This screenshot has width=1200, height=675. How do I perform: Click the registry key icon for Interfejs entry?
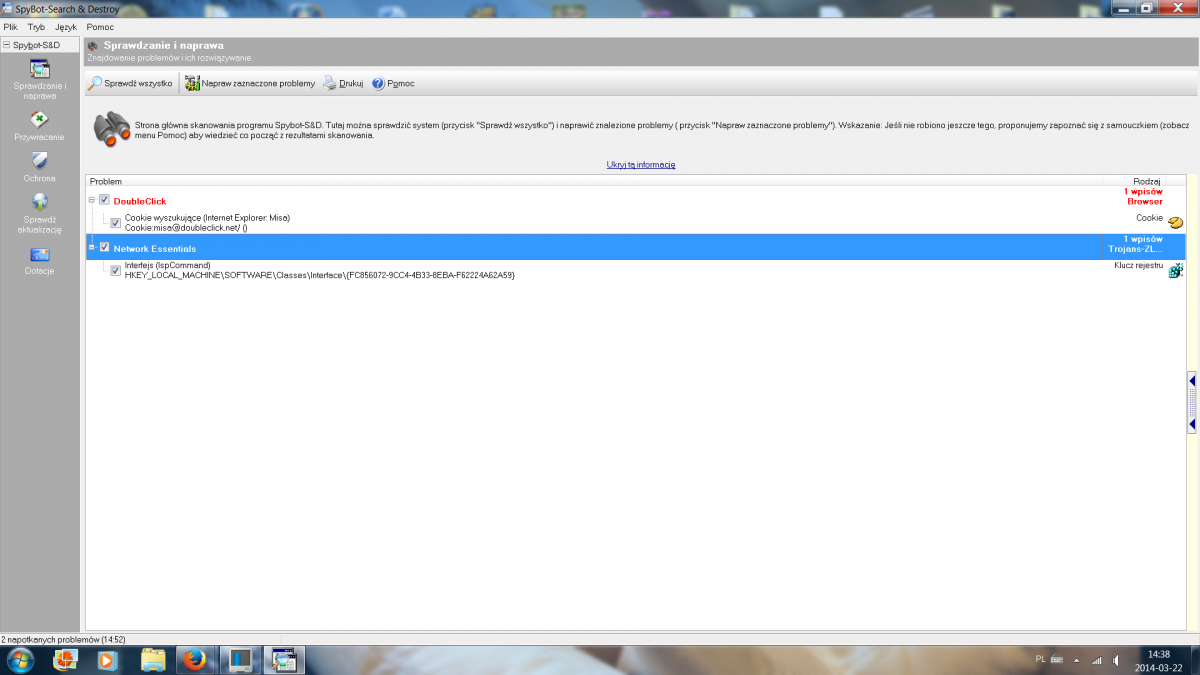[x=1176, y=270]
